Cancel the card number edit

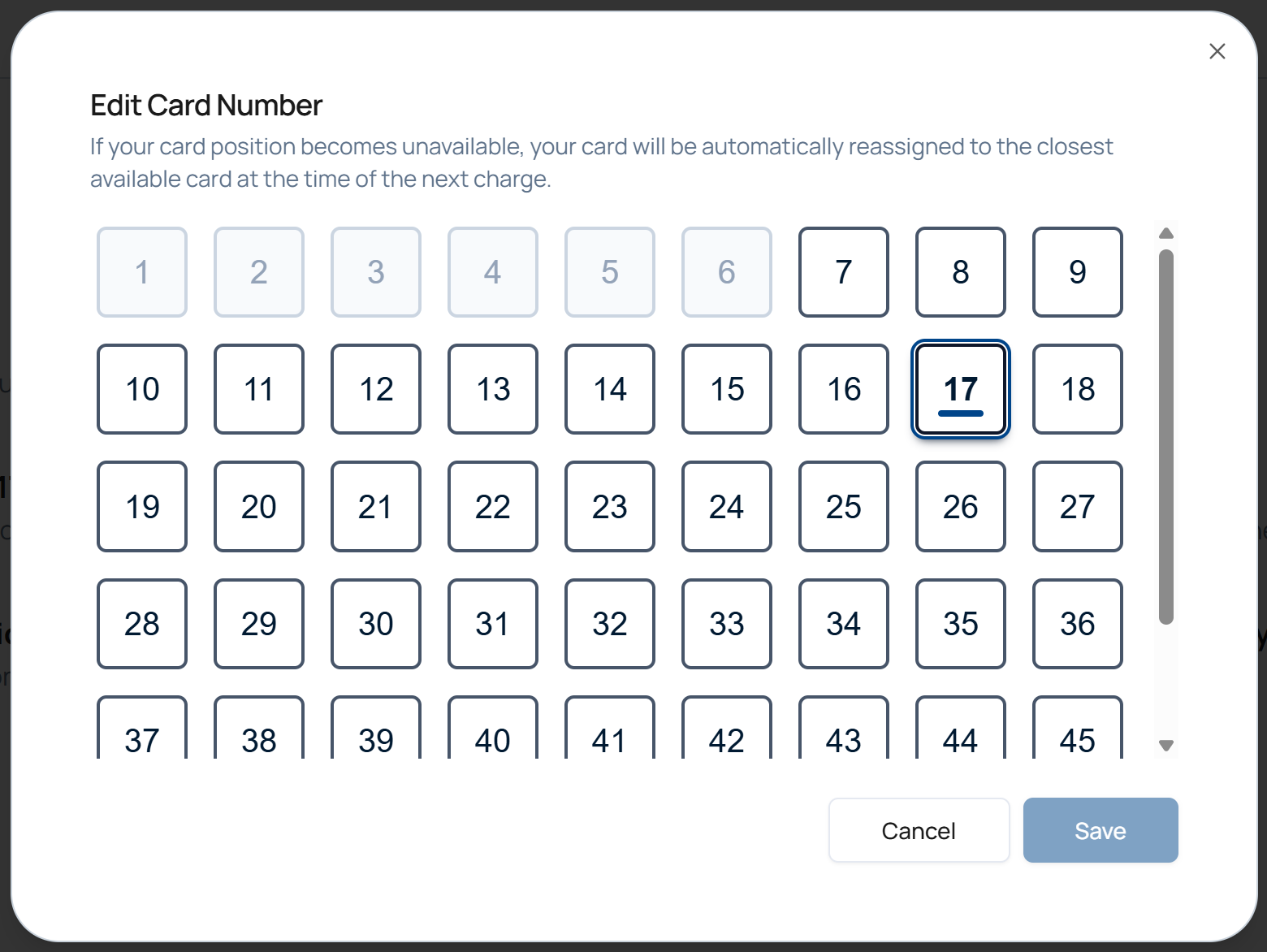pyautogui.click(x=919, y=830)
